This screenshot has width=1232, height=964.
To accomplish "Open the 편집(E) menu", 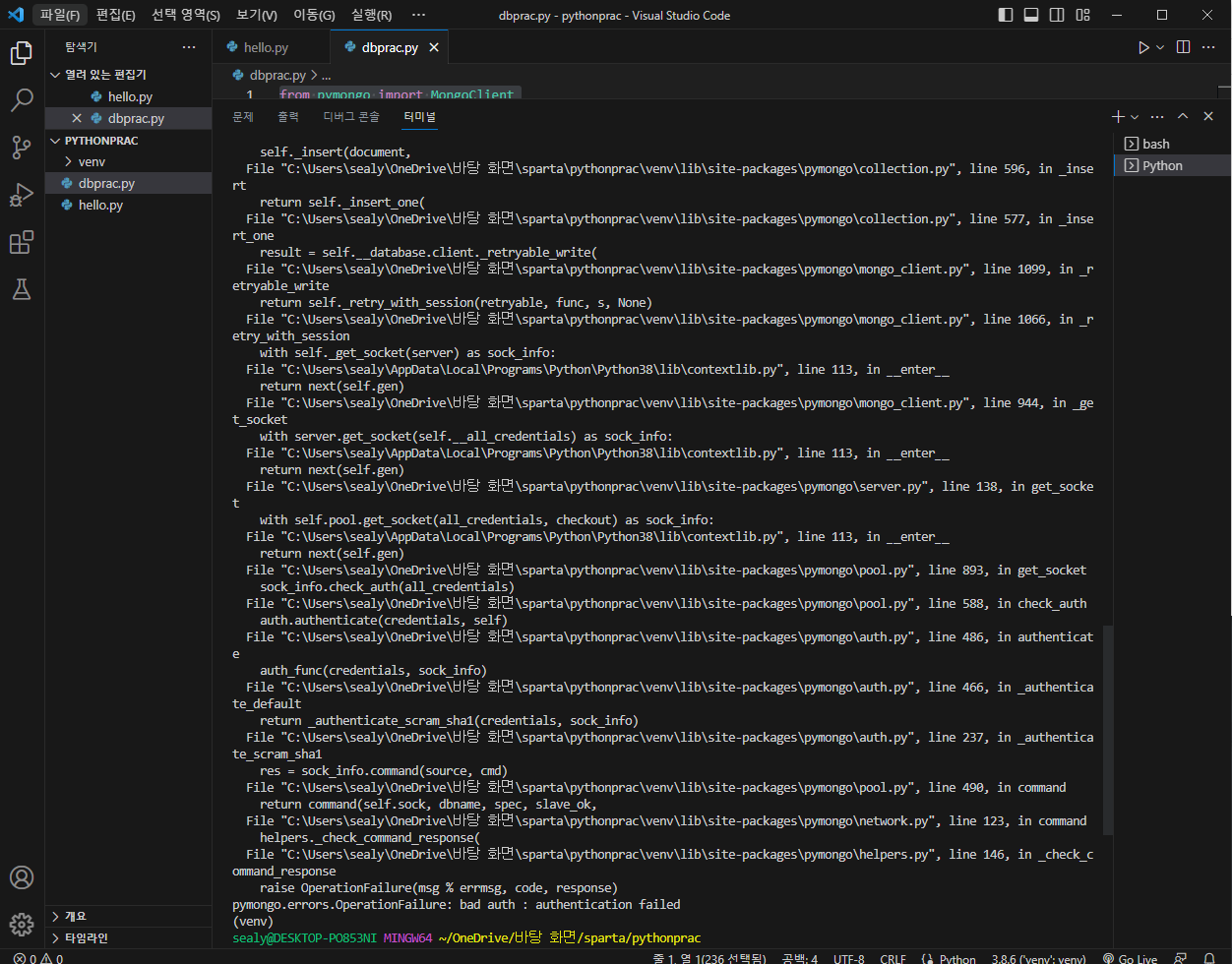I will click(x=115, y=15).
